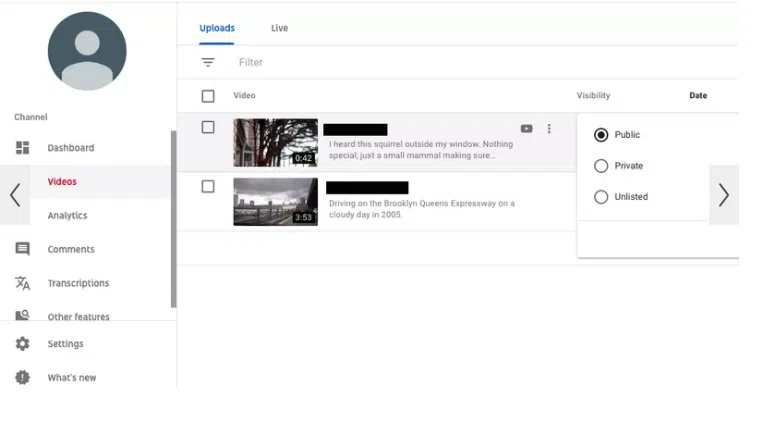Click the redacted title of the expressway video

(x=367, y=187)
